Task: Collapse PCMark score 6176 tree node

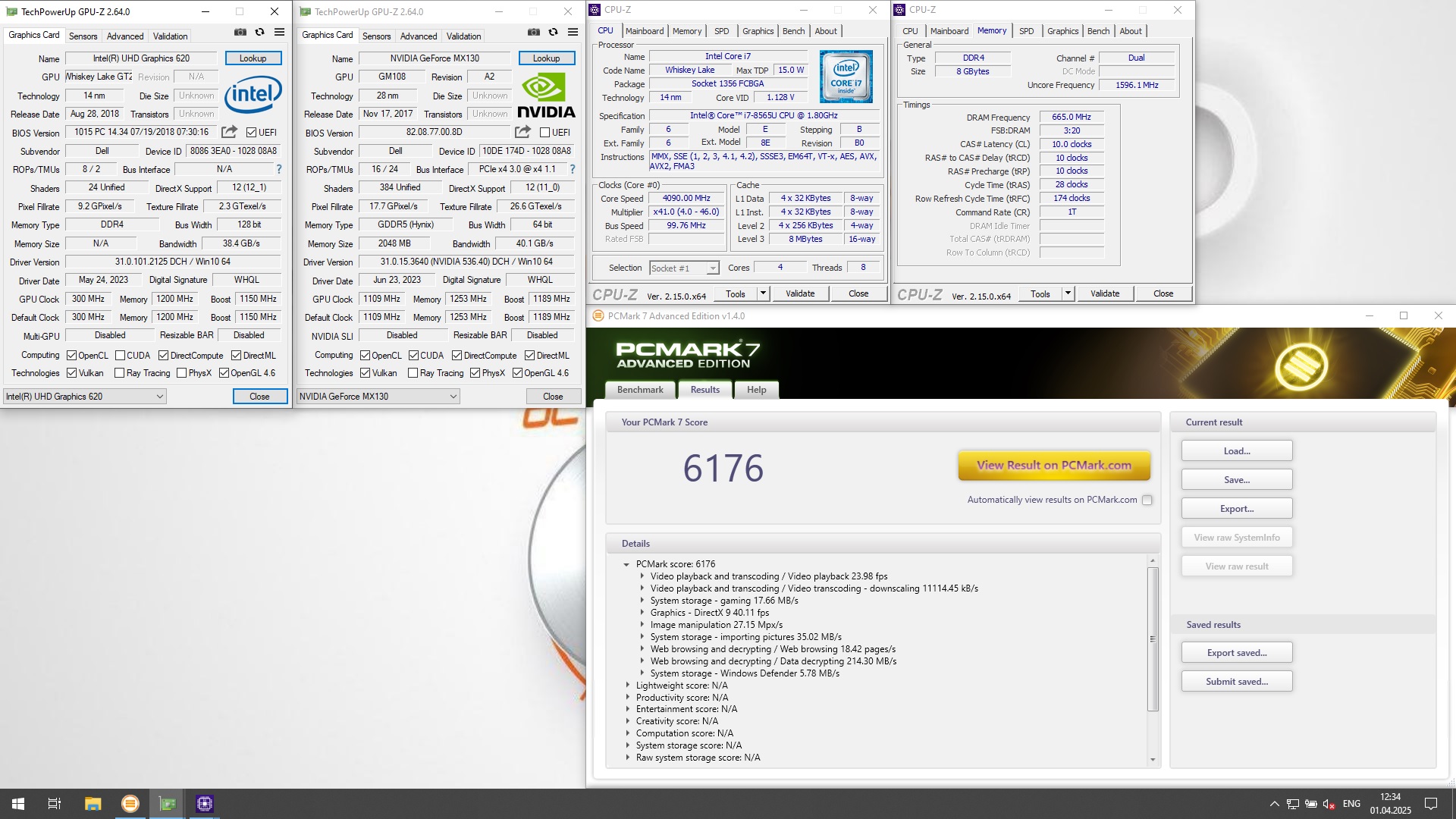Action: click(626, 564)
